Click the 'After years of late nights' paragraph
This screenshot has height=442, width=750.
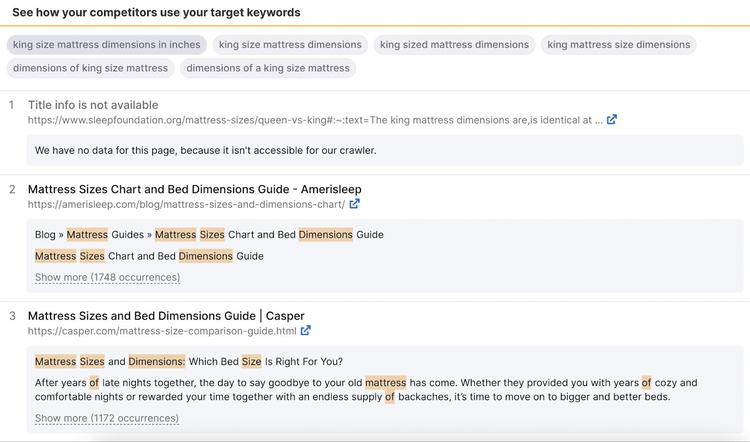pyautogui.click(x=366, y=389)
